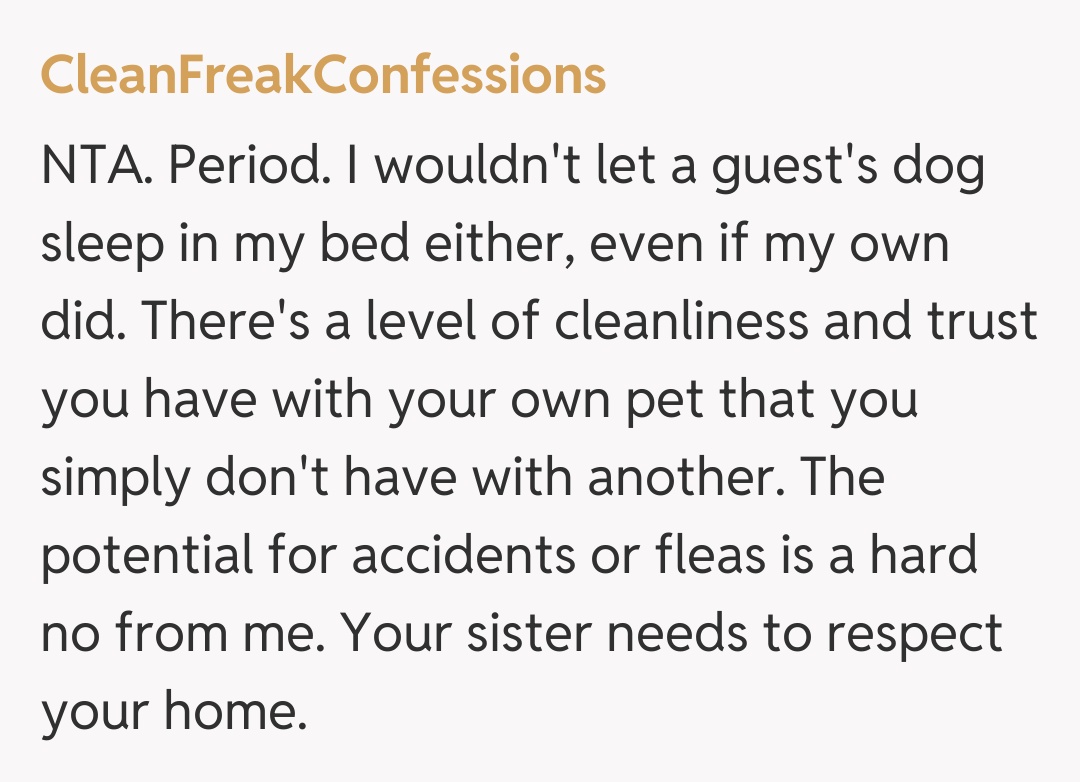Image resolution: width=1080 pixels, height=782 pixels.
Task: Click the phrase "guest's dog"
Action: tap(848, 168)
